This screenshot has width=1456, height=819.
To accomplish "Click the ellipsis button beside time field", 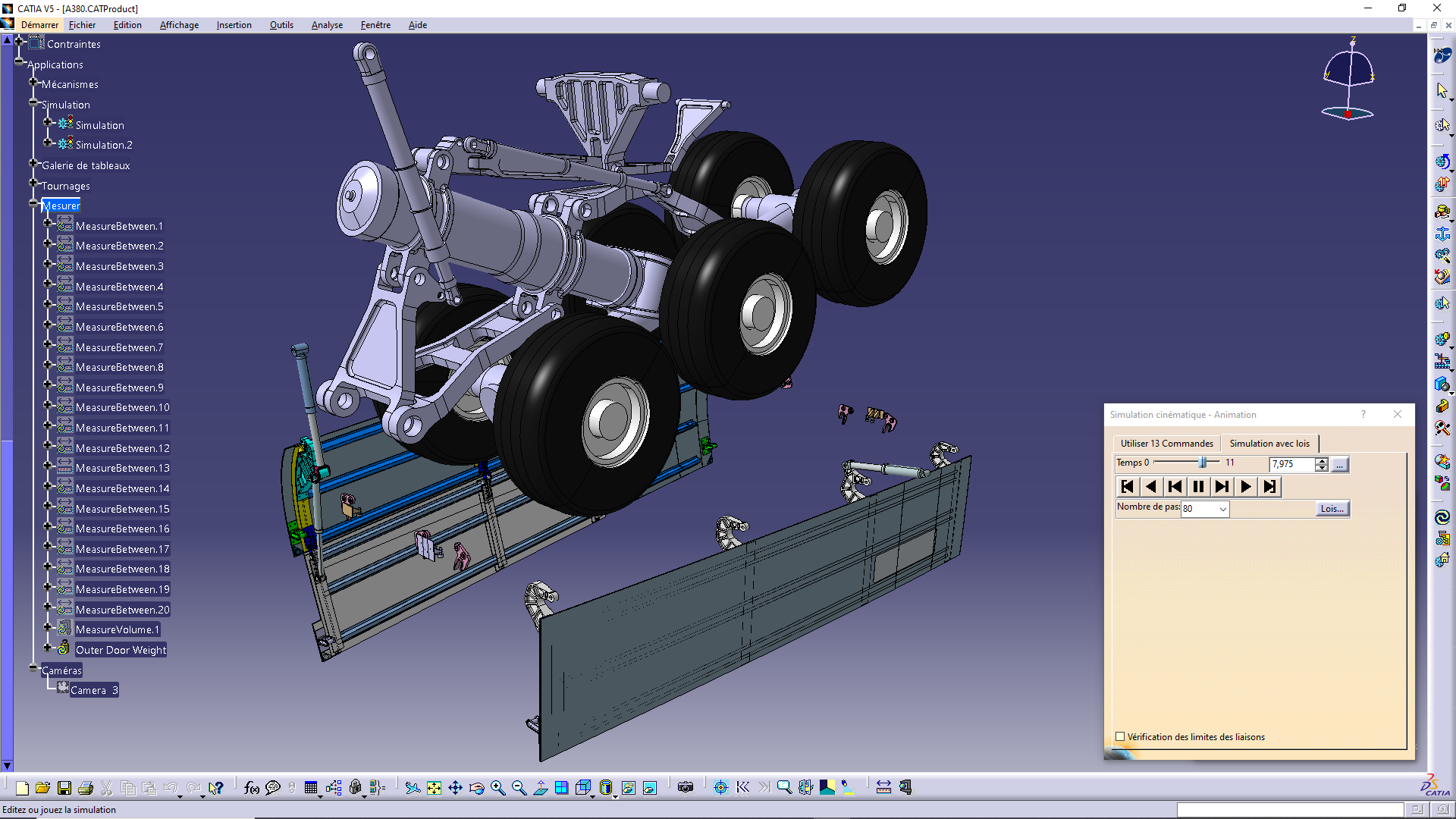I will [1340, 465].
